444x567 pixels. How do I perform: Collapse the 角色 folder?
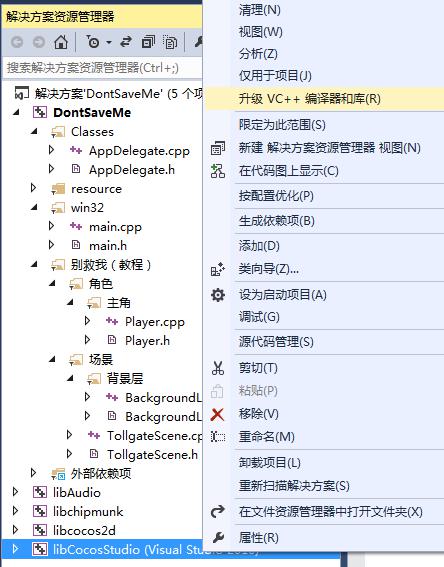point(52,283)
